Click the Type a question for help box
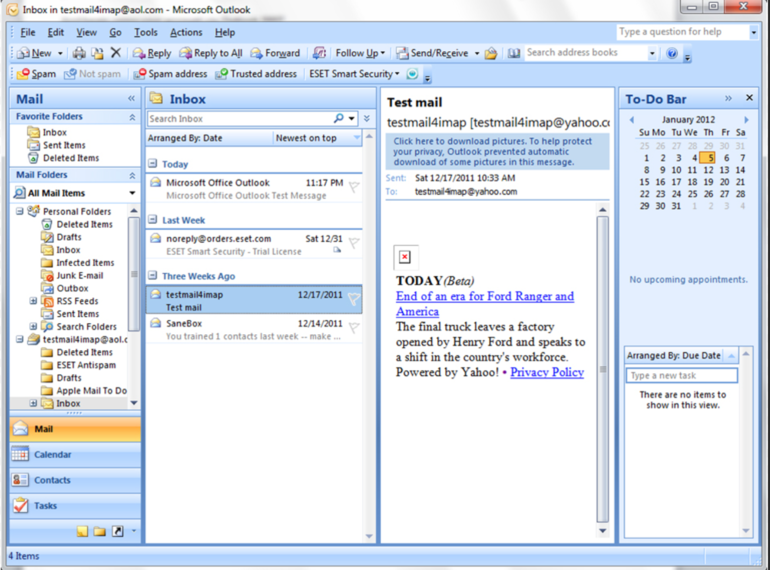 click(x=683, y=32)
